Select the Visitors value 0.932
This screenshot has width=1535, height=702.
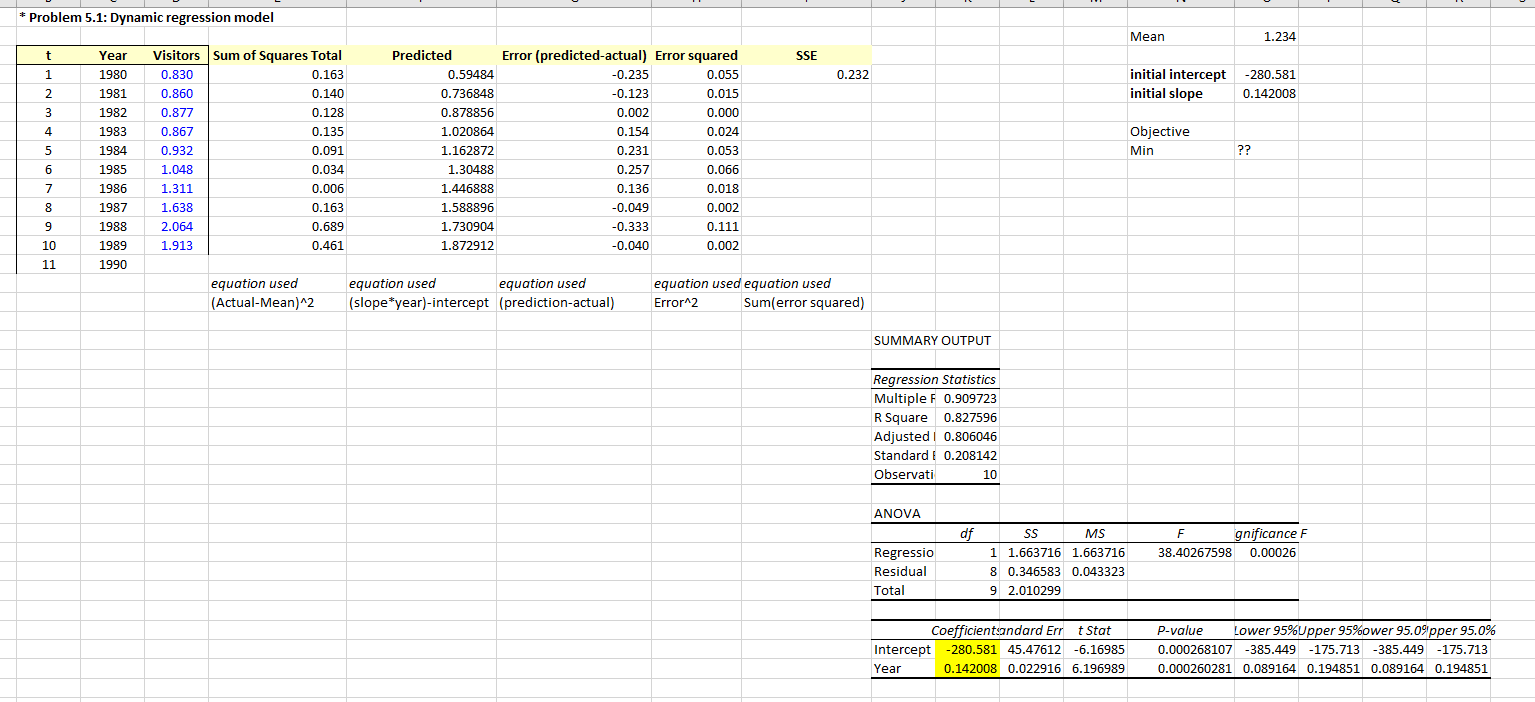(177, 151)
